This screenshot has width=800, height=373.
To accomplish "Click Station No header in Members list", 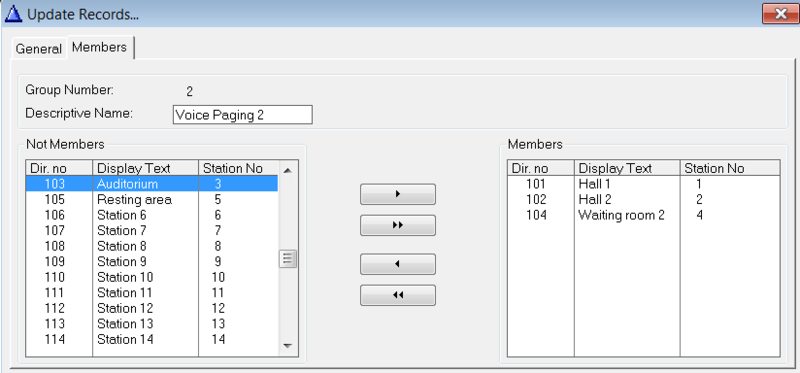I will coord(730,168).
